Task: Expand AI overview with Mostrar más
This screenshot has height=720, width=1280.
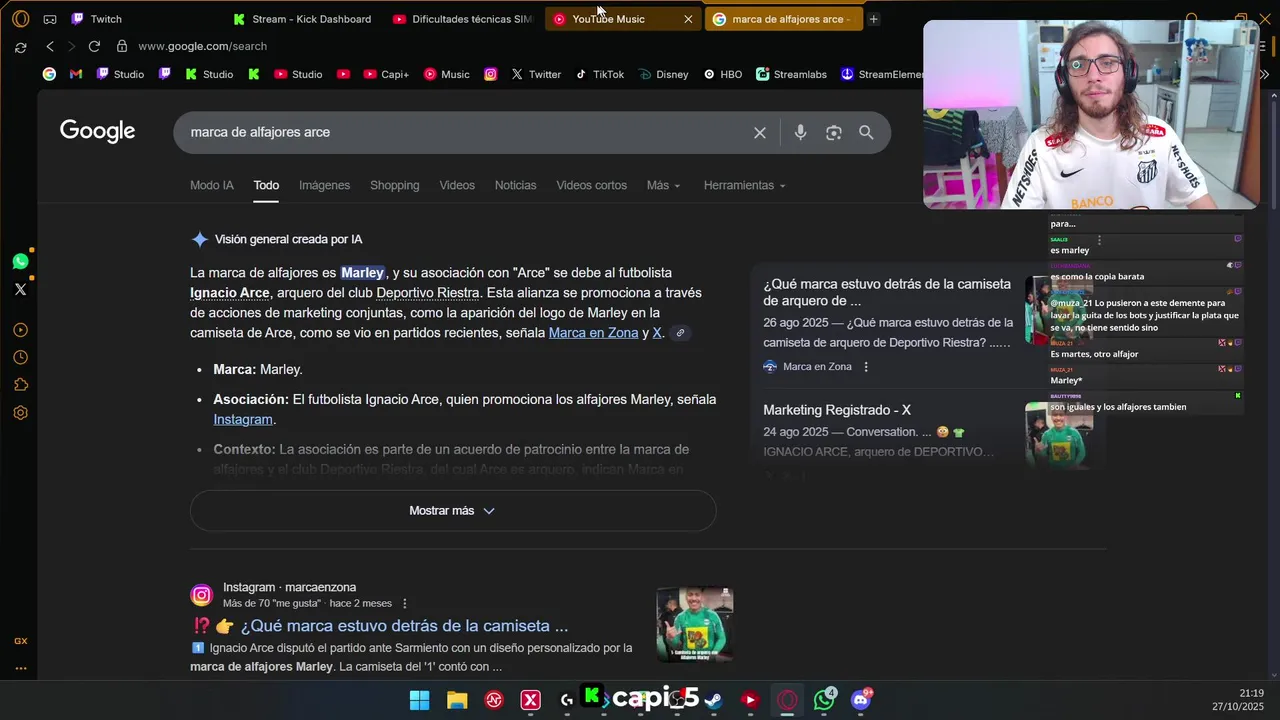Action: pyautogui.click(x=453, y=510)
